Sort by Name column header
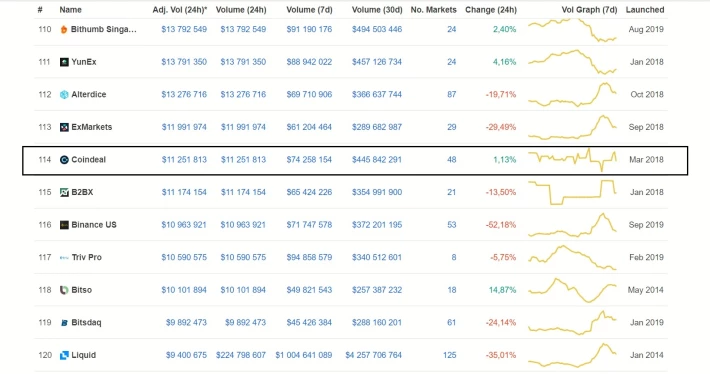Image resolution: width=710 pixels, height=374 pixels. 71,10
